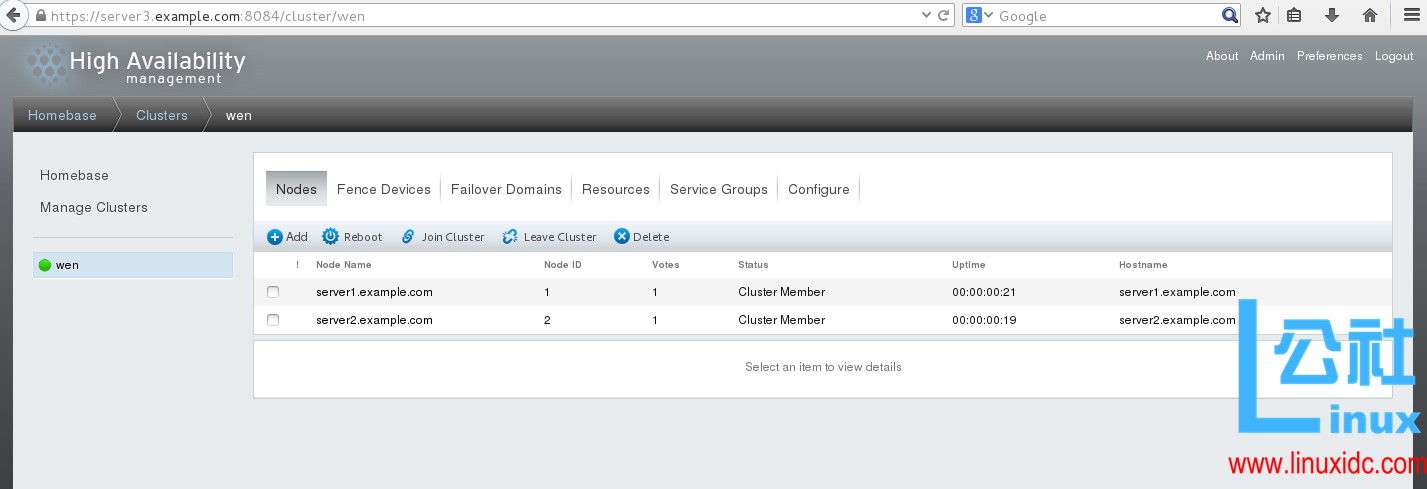
Task: Click the browser bookmark star icon
Action: (1263, 15)
